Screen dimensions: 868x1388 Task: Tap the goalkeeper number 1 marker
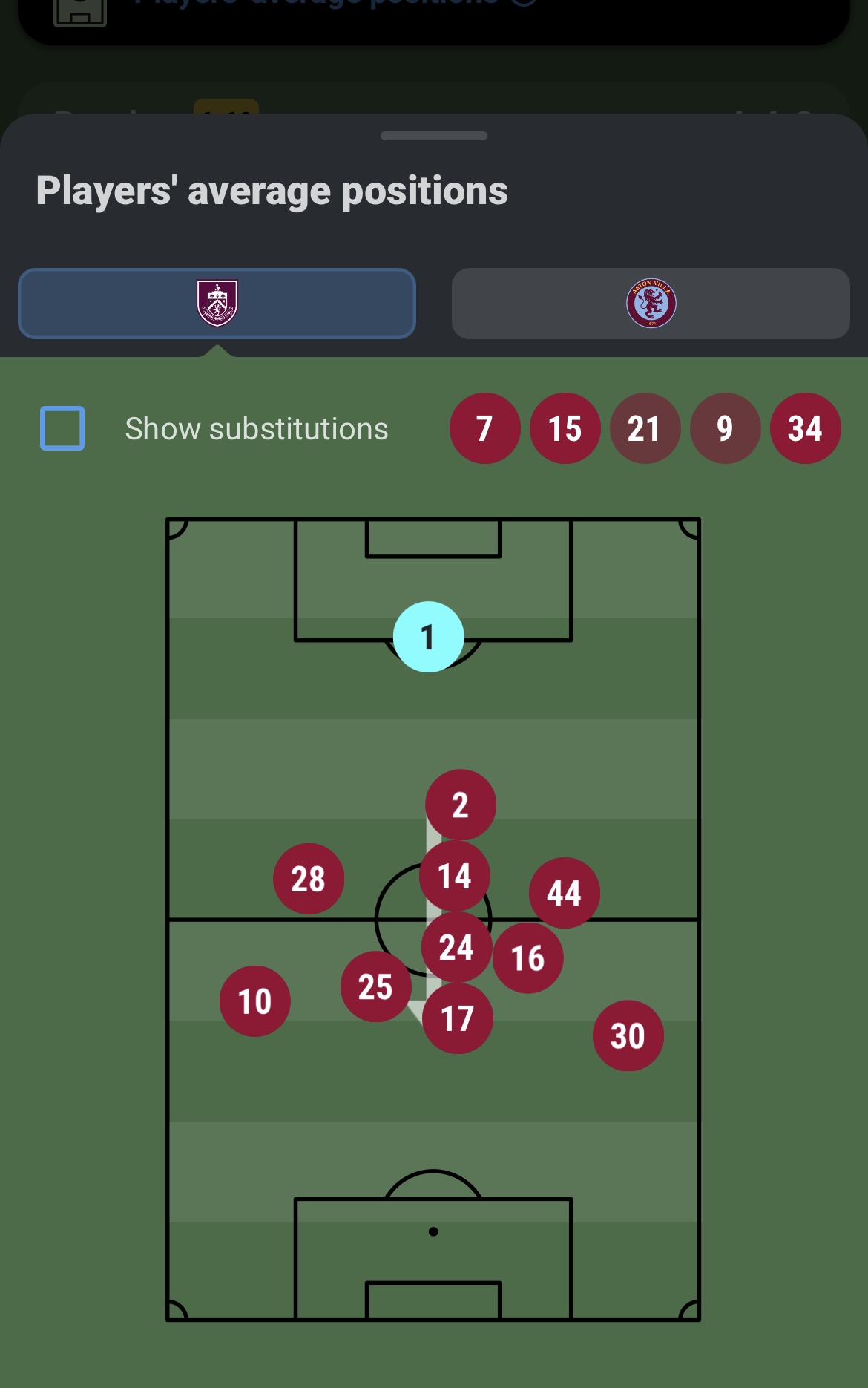point(428,637)
